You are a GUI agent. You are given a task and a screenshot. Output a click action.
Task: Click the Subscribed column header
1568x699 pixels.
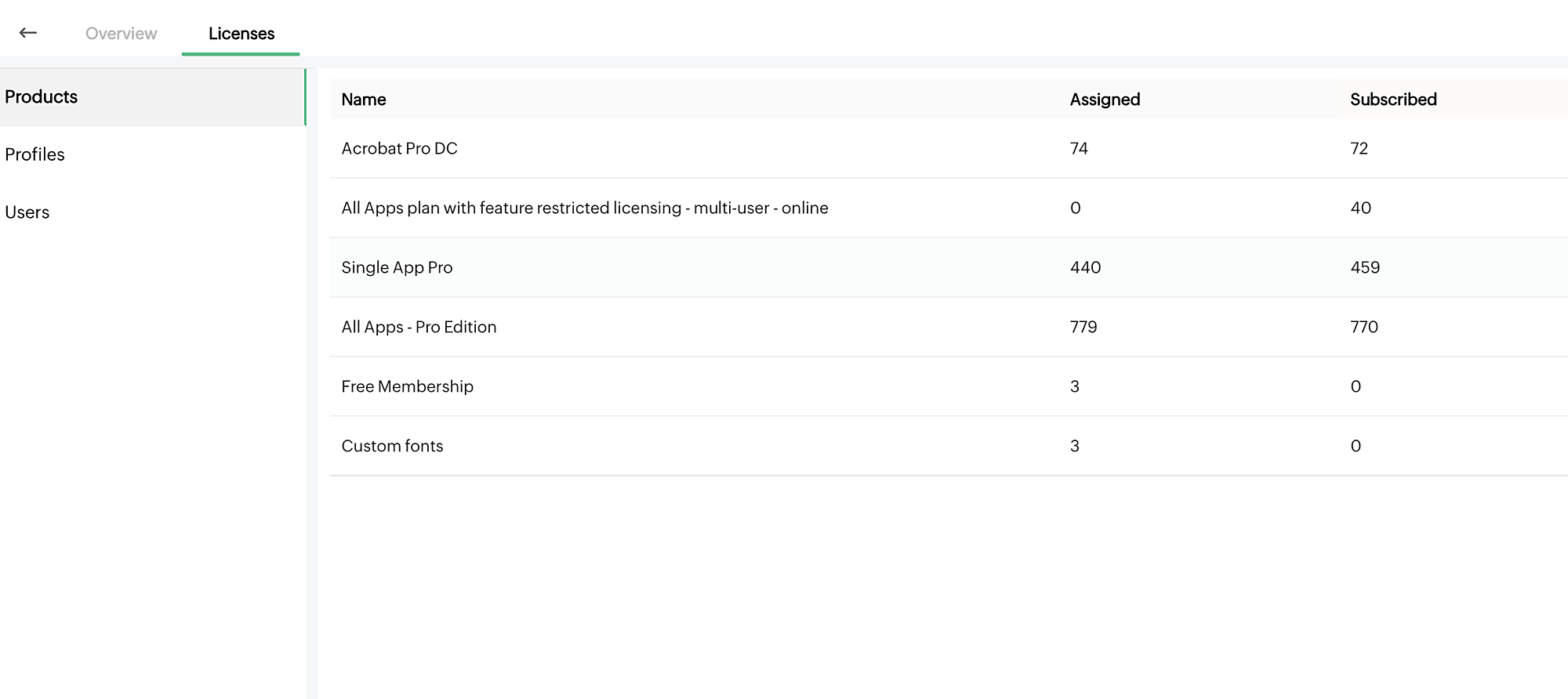(1393, 100)
